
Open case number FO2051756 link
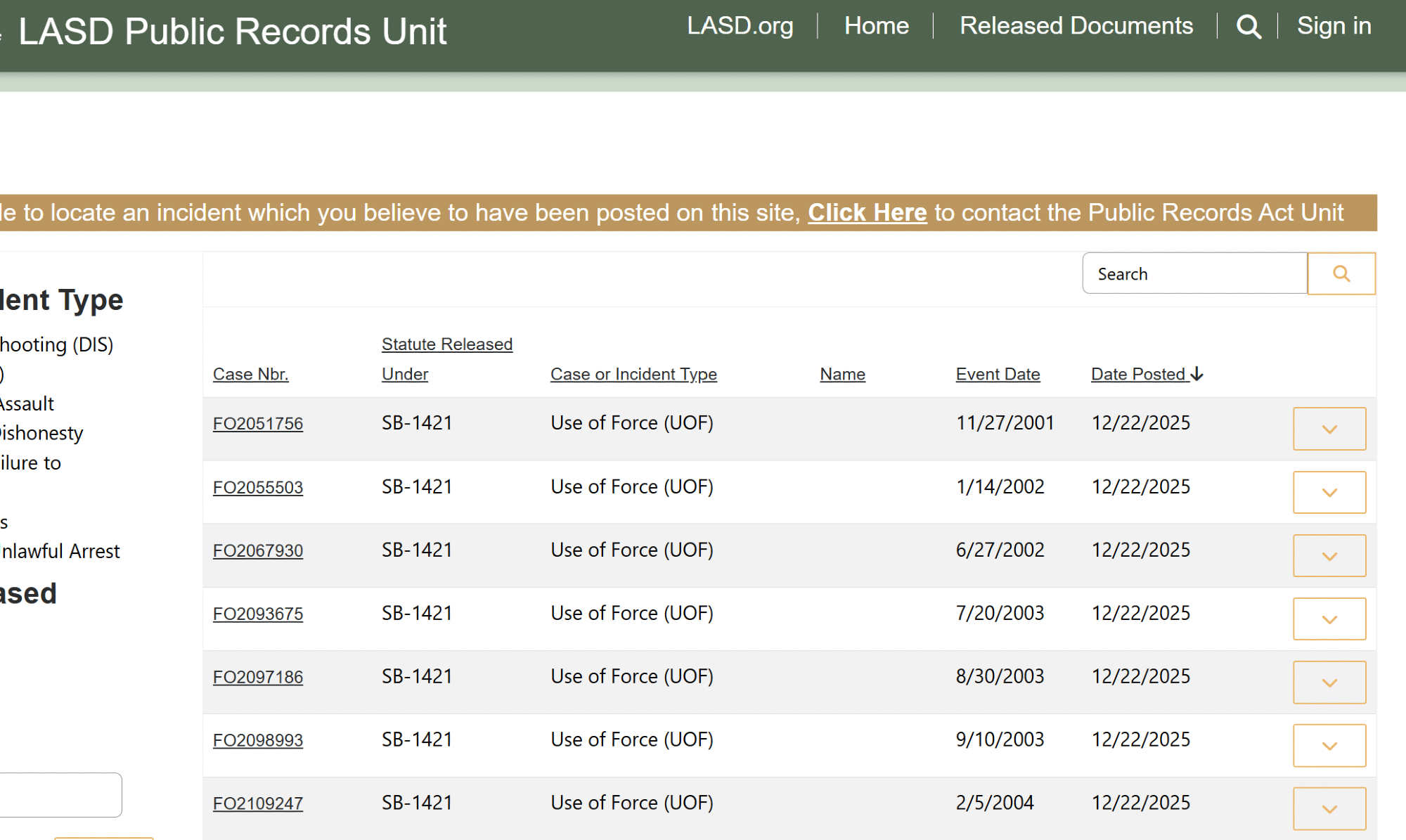[258, 424]
